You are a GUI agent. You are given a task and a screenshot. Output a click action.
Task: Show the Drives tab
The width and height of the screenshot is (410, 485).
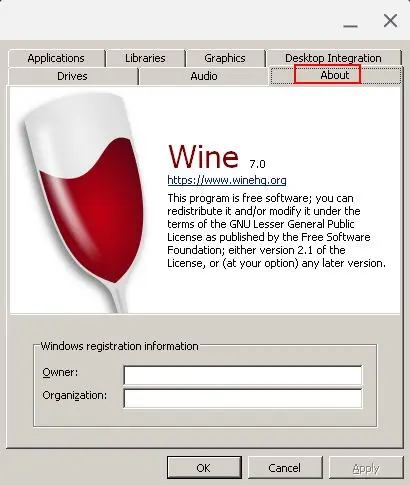(x=72, y=76)
